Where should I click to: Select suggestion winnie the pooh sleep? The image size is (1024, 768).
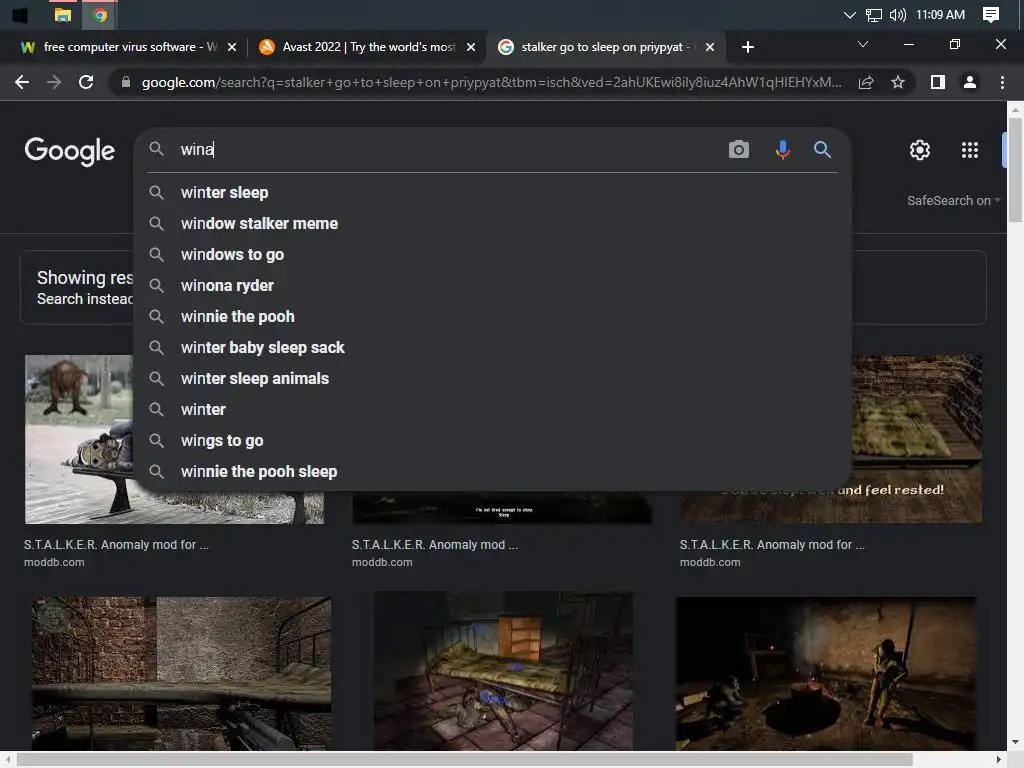pyautogui.click(x=492, y=472)
